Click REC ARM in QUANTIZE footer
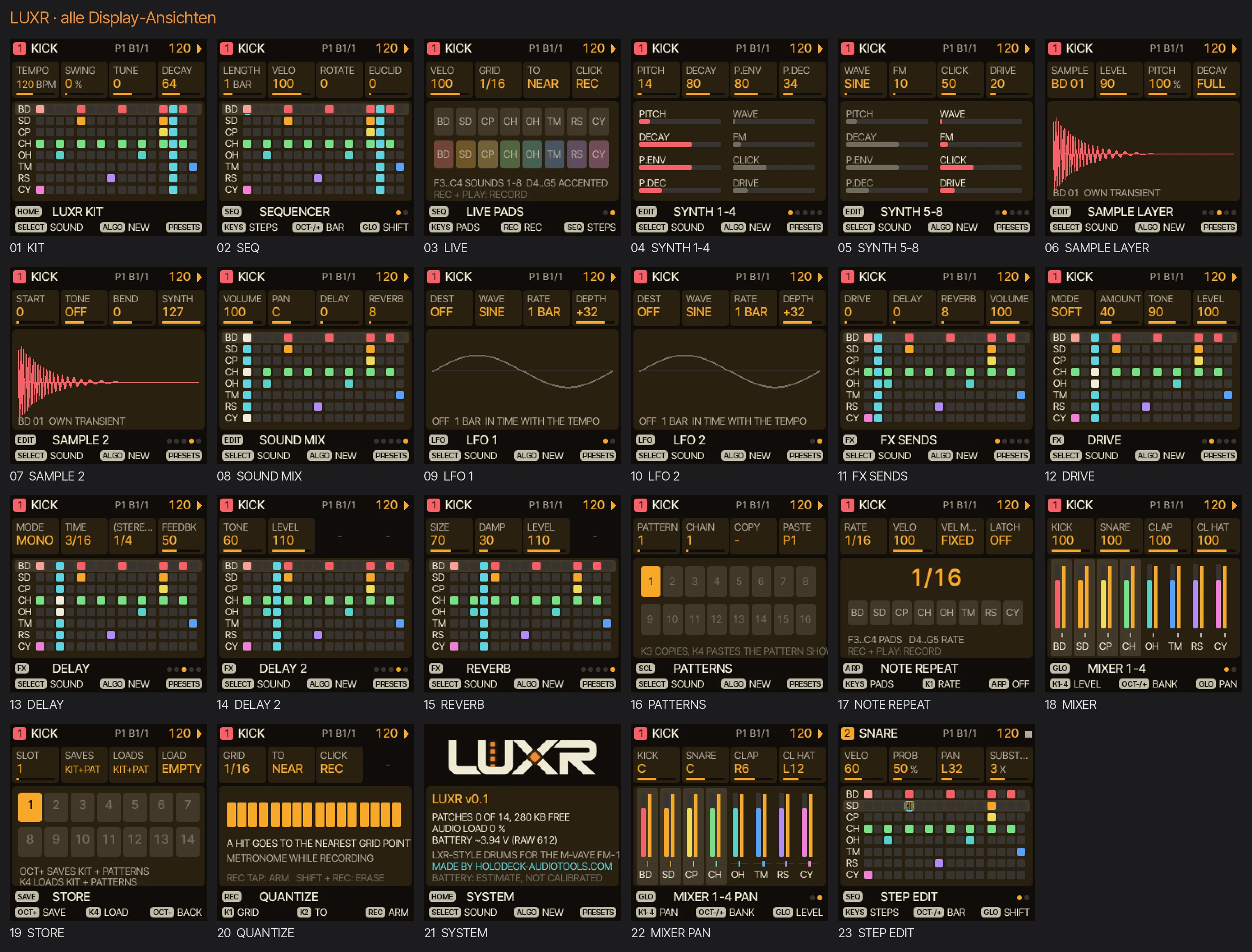This screenshot has width=1252, height=952. (x=387, y=913)
